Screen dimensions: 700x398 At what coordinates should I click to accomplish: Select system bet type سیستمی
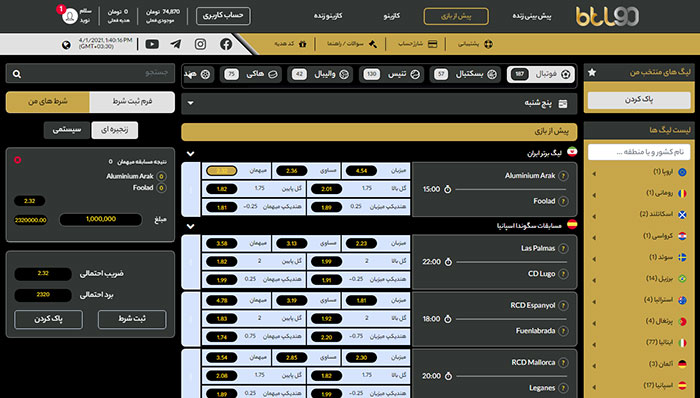click(x=67, y=130)
